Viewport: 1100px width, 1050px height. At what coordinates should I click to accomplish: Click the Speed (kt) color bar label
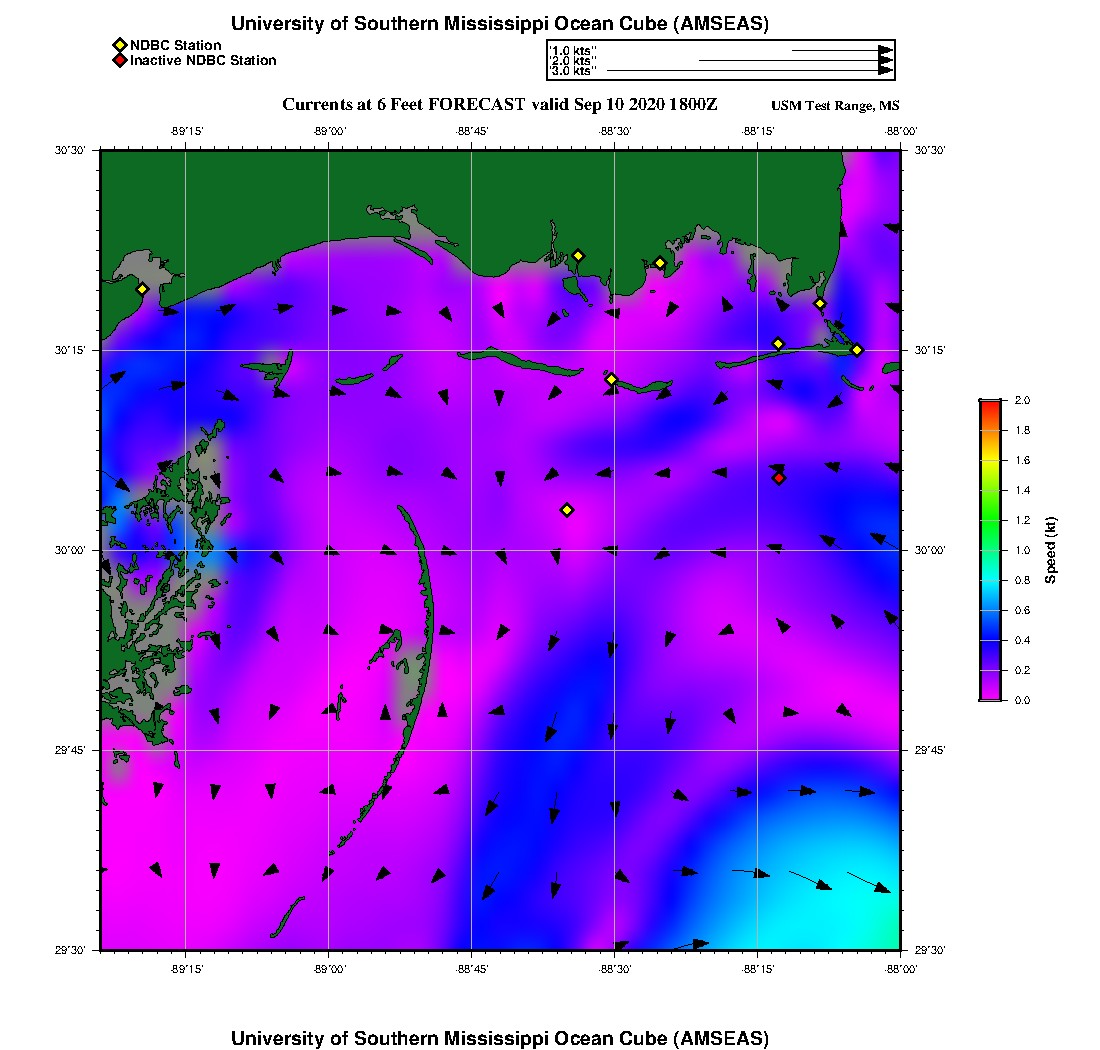tap(1050, 550)
